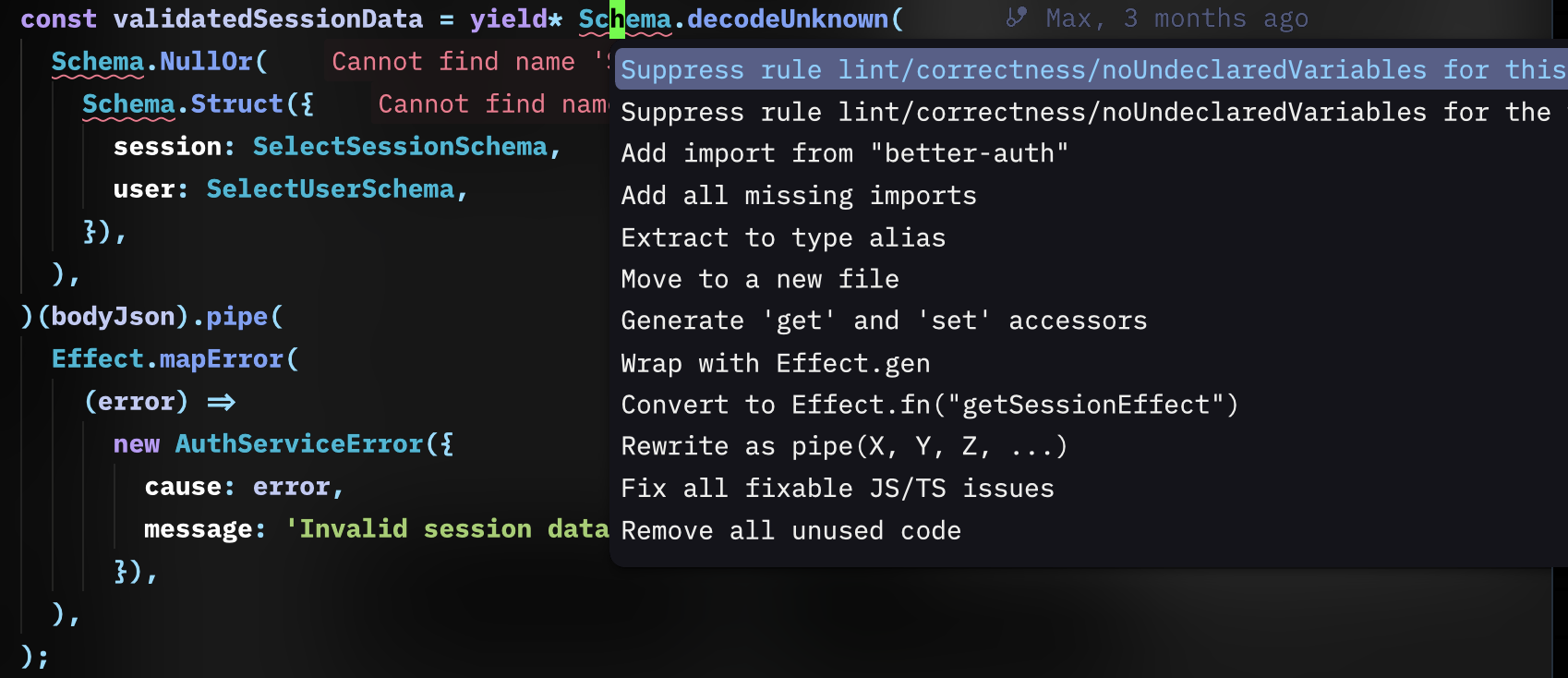Select 'Rewrite as pipe(X, Y, Z, ...)' refactoring
The image size is (1568, 678).
point(845,446)
